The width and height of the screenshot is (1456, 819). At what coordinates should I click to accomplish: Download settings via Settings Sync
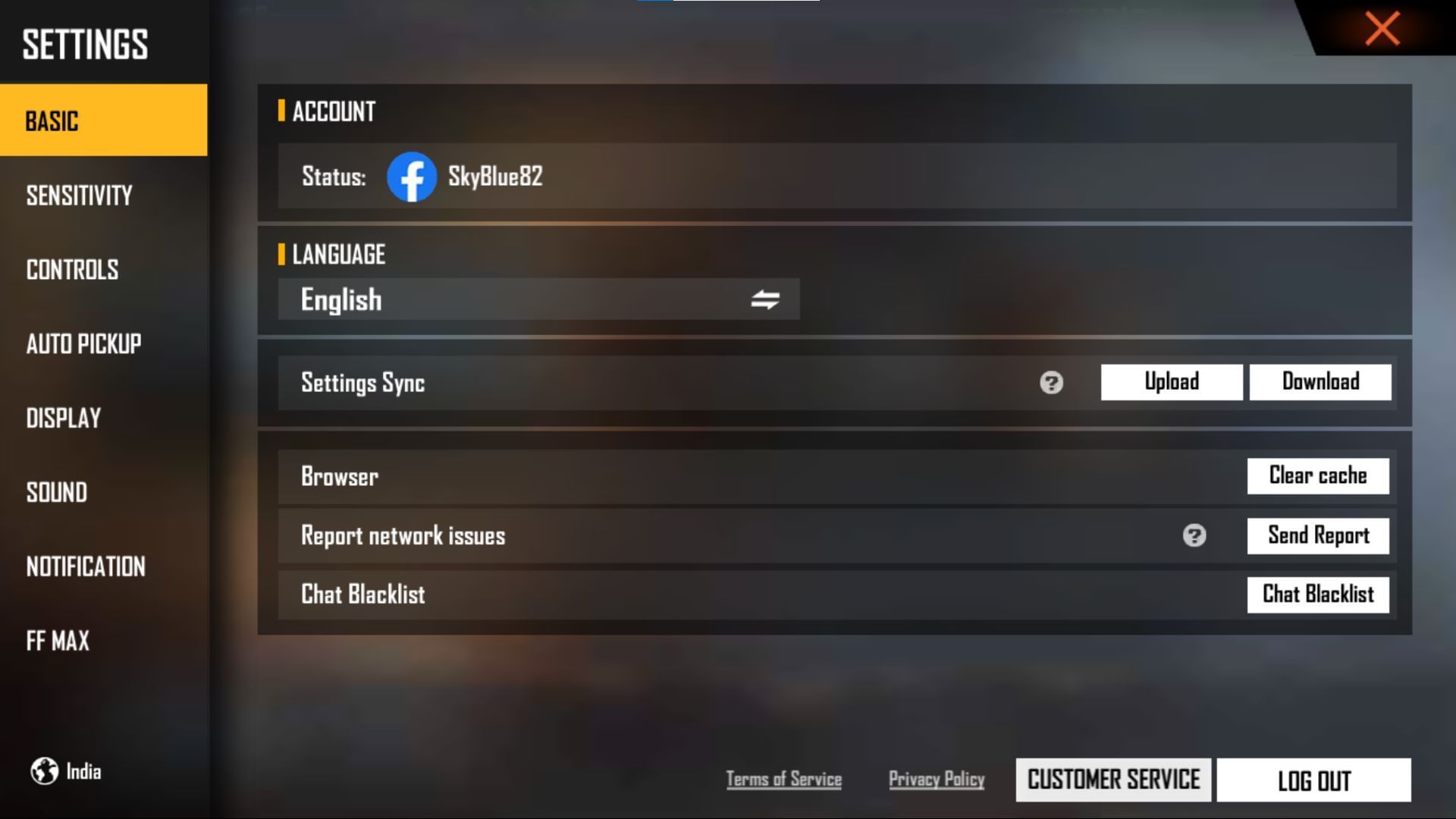(1320, 381)
